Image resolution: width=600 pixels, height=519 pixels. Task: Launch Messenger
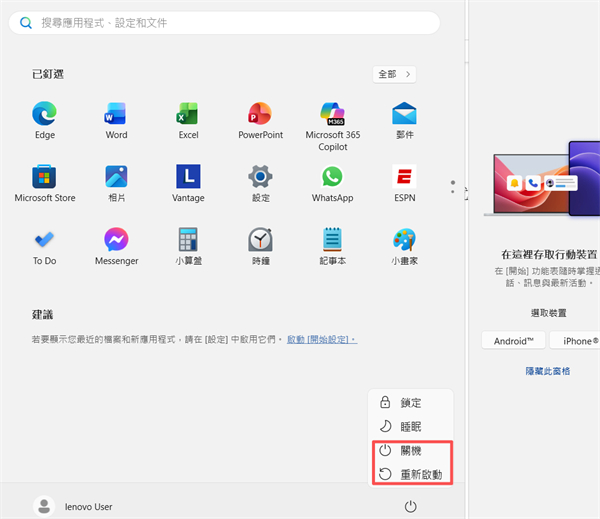coord(116,247)
